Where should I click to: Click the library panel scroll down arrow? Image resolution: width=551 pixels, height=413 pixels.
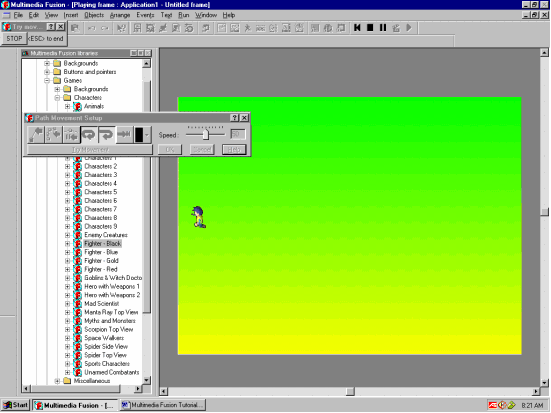pyautogui.click(x=147, y=380)
